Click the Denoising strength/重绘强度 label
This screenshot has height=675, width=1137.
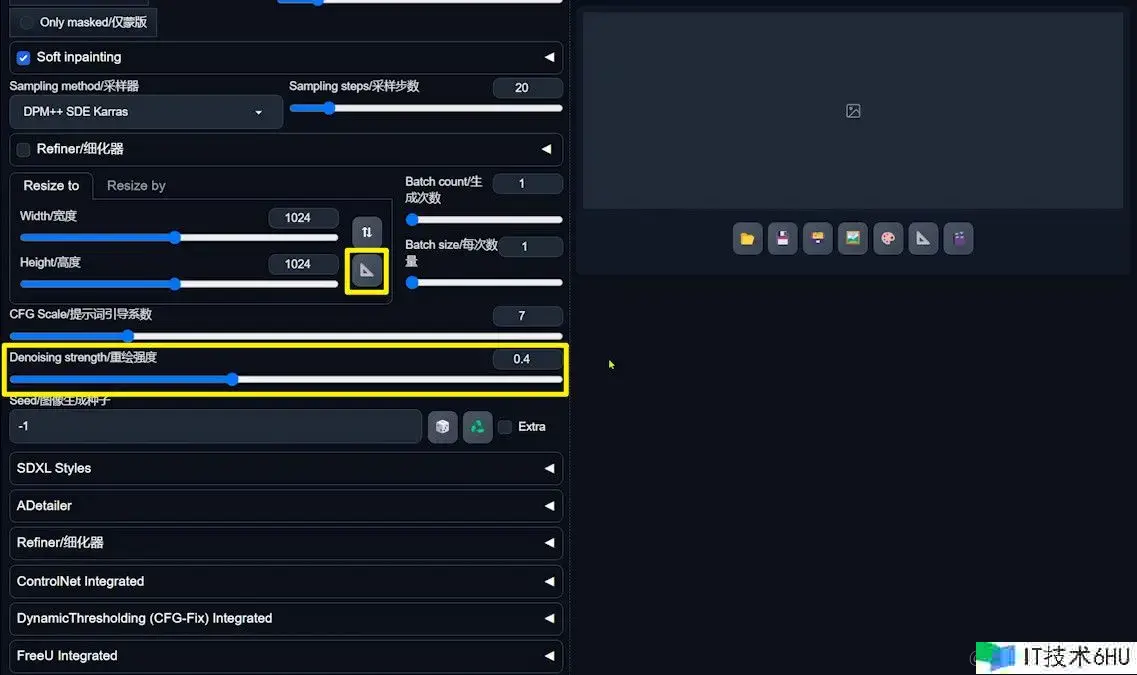[x=83, y=357]
